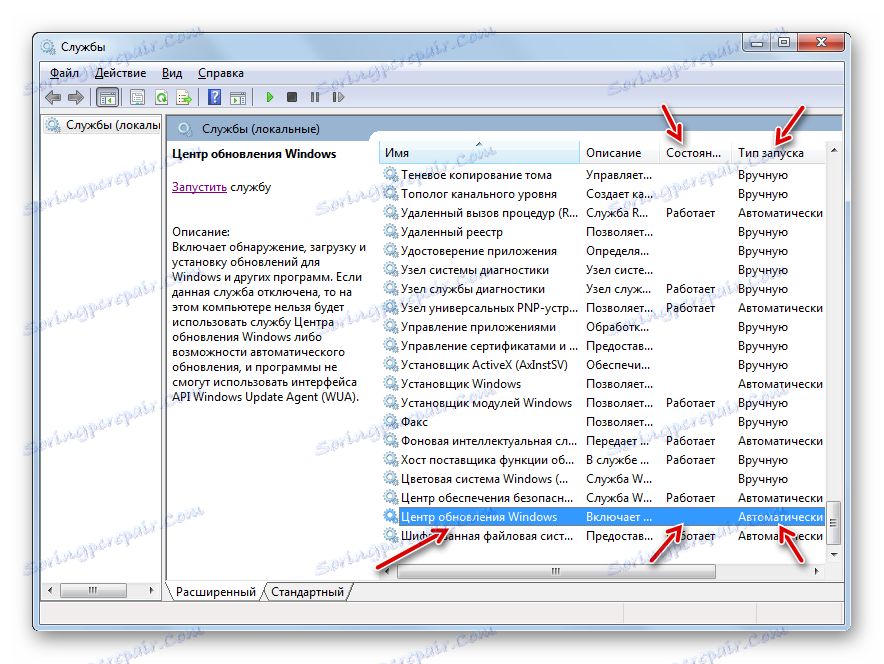
Task: Click the gear icon of Узел системы диагностики
Action: pyautogui.click(x=390, y=269)
